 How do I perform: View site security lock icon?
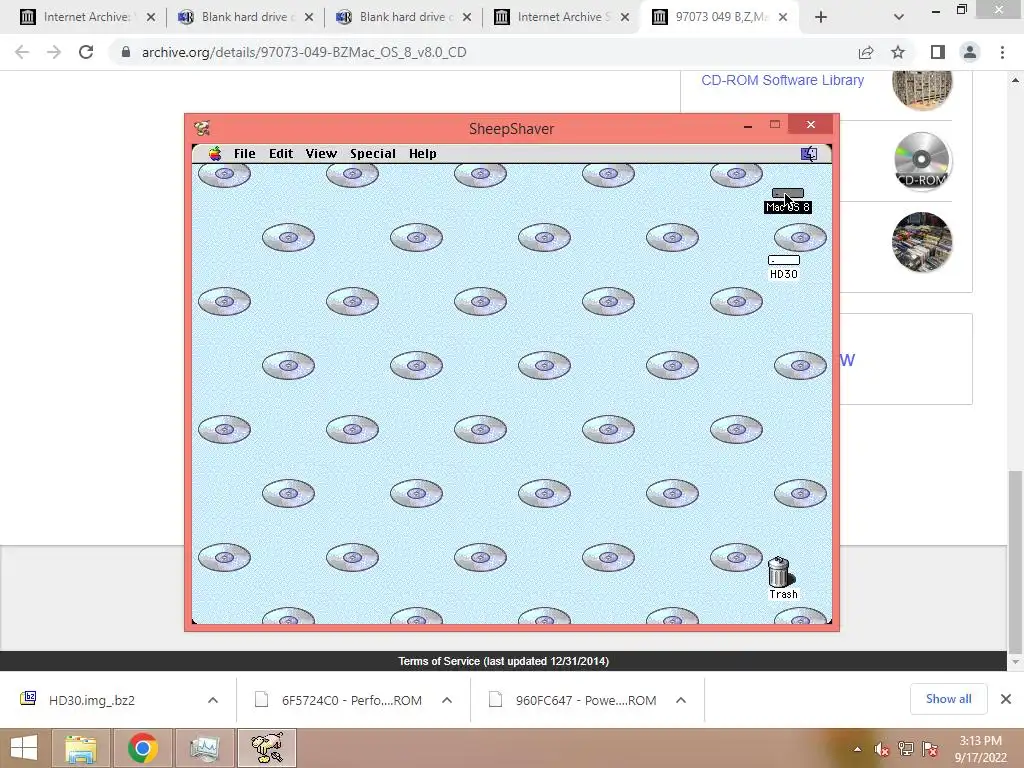(x=125, y=52)
